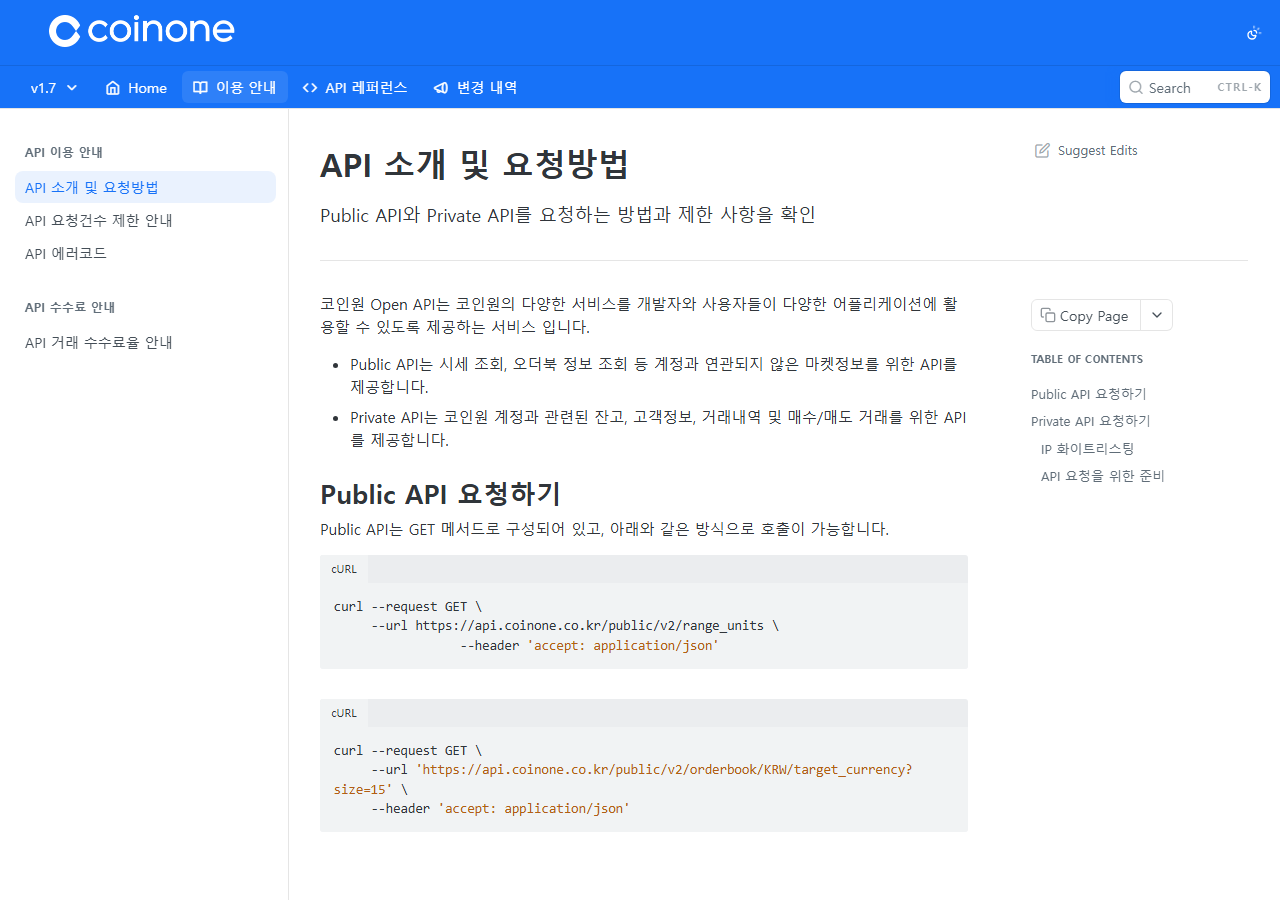Jump to Private API 요청하기 in contents
This screenshot has height=900, width=1280.
[x=1091, y=421]
